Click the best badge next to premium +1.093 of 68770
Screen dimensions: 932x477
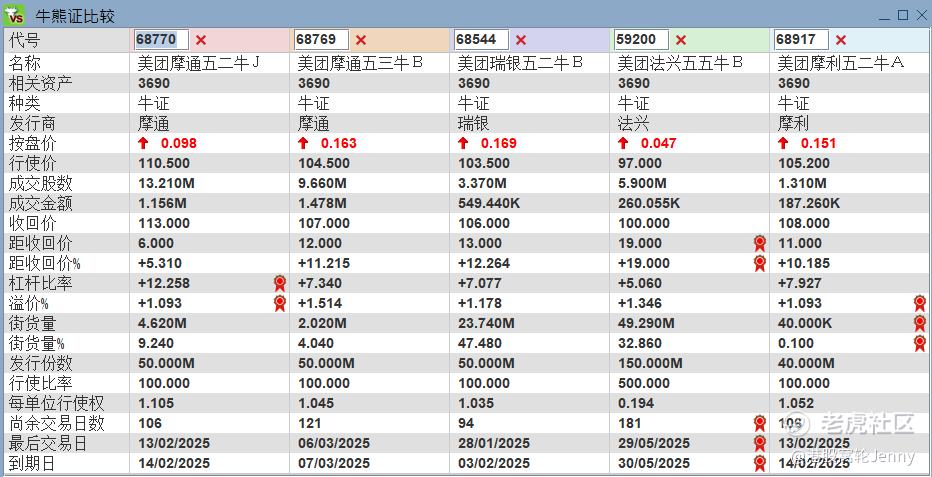[x=280, y=303]
